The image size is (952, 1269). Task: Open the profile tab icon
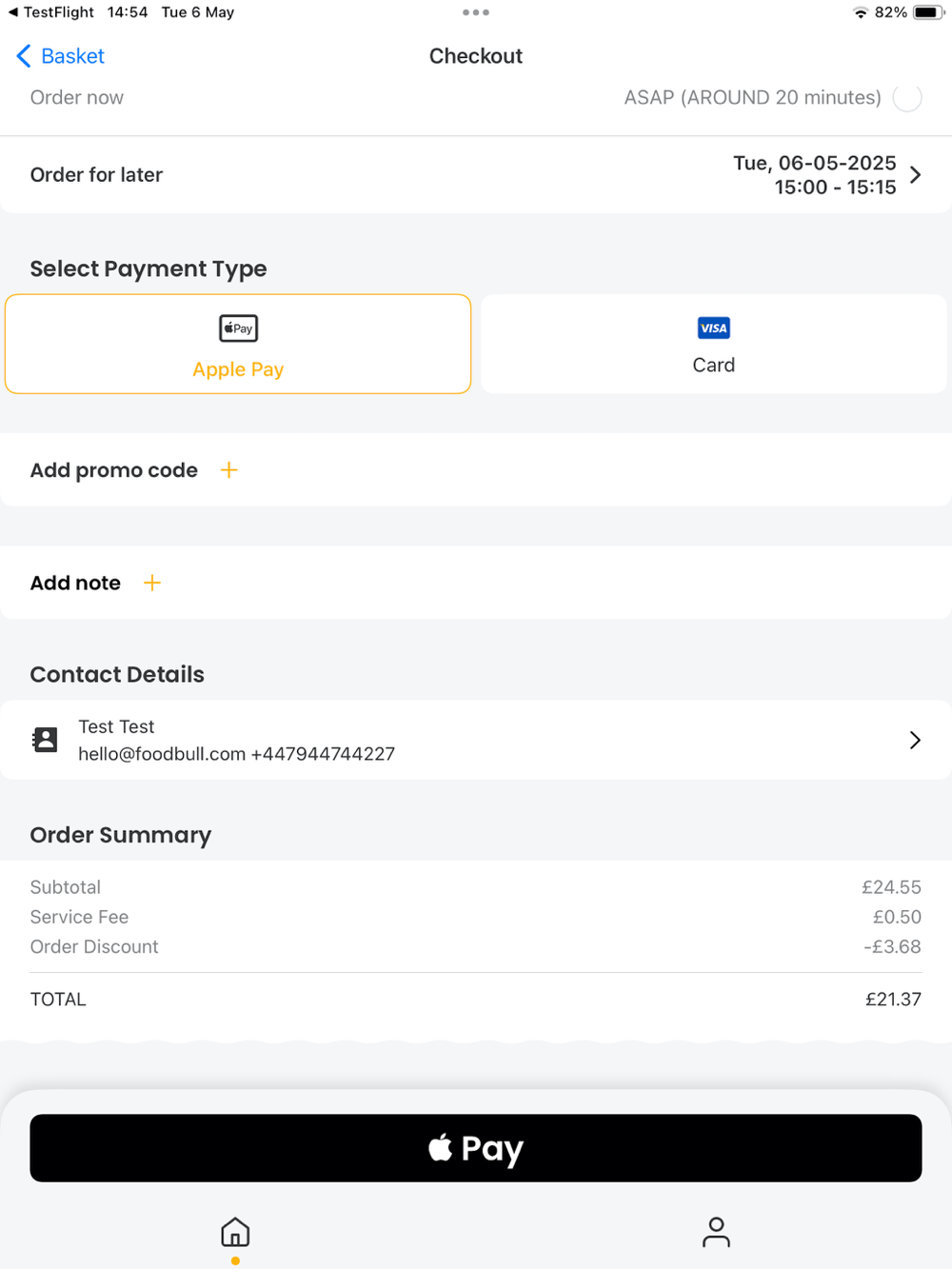click(x=716, y=1233)
